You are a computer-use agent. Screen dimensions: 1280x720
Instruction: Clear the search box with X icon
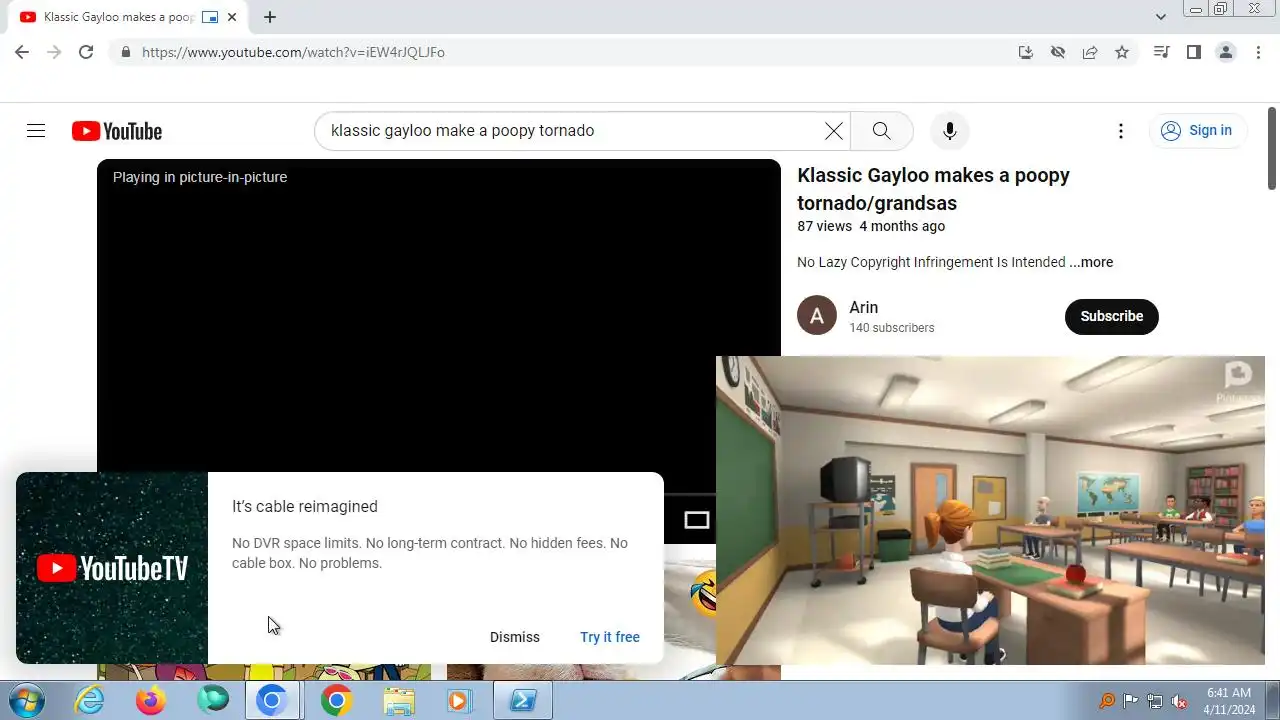tap(833, 131)
